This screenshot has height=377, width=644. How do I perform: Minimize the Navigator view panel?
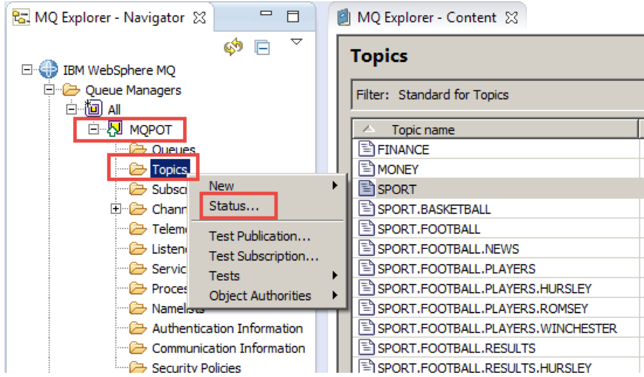(266, 14)
